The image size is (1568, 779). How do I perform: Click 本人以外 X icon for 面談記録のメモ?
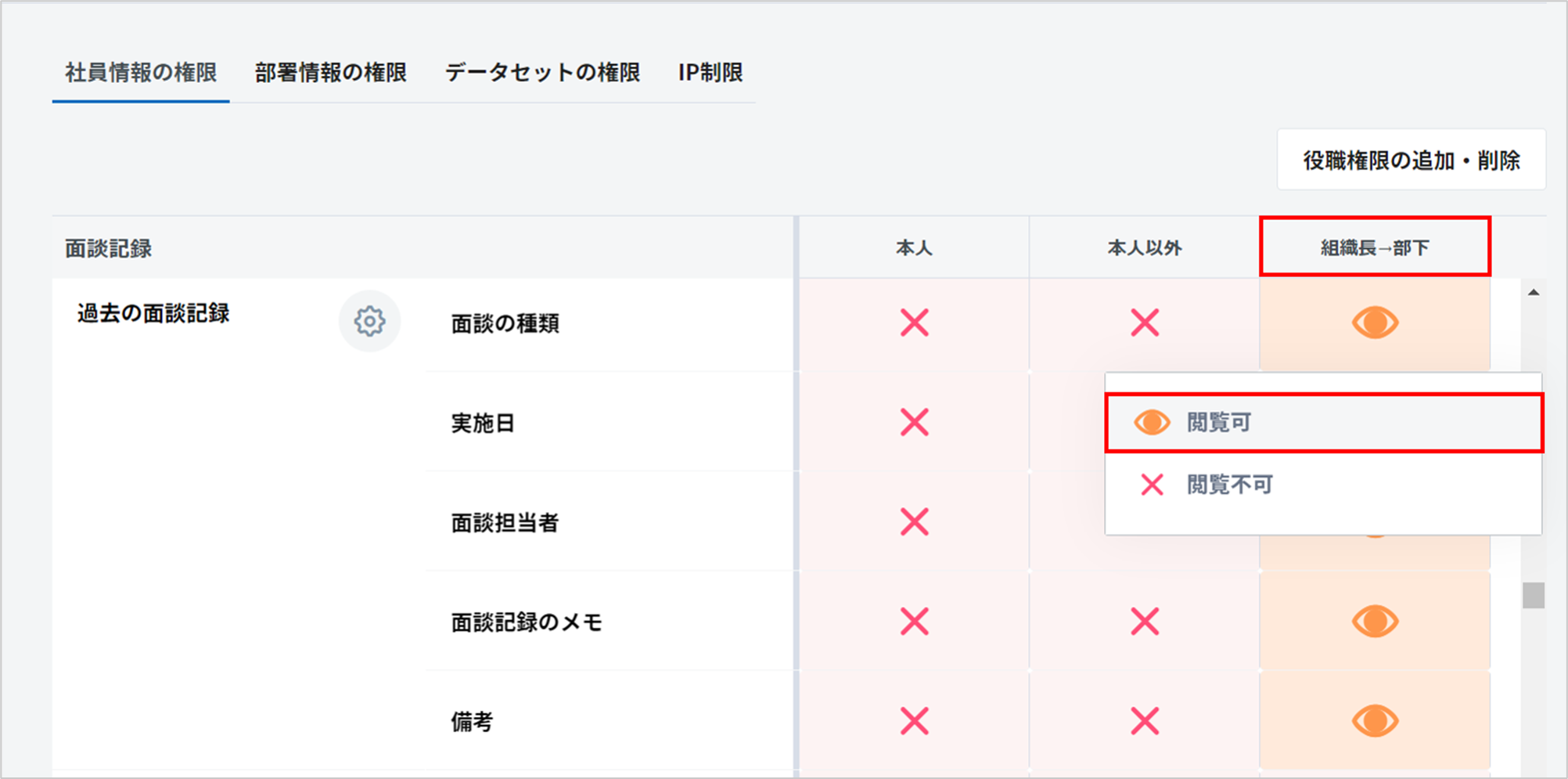(x=1145, y=622)
